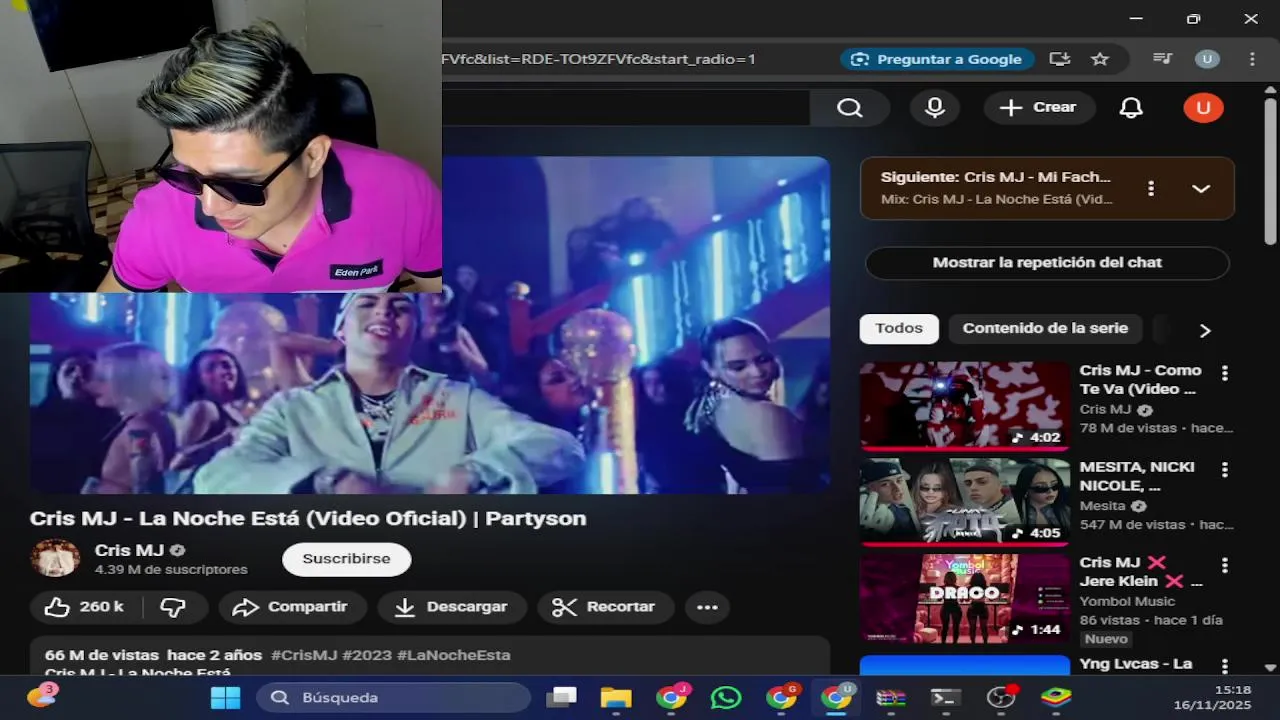Open the terminal icon in taskbar
Image resolution: width=1280 pixels, height=720 pixels.
[945, 697]
